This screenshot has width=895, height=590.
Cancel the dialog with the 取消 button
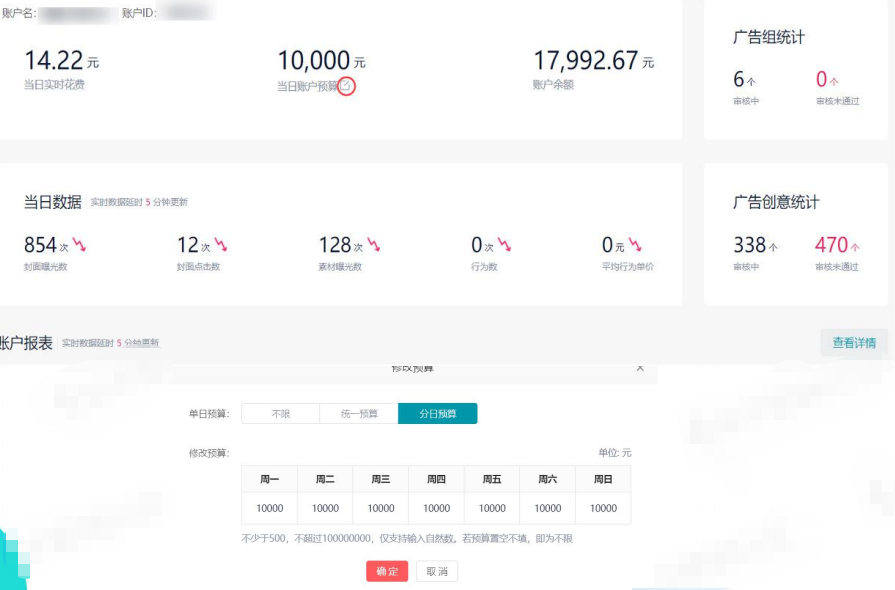(437, 571)
